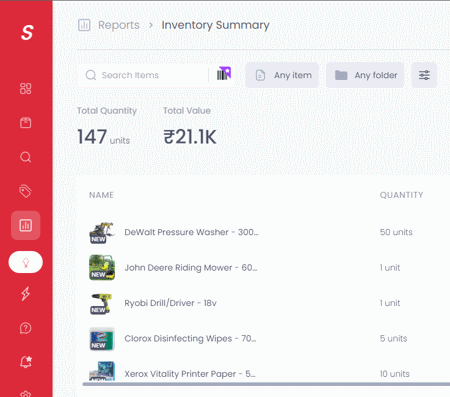Image resolution: width=450 pixels, height=397 pixels.
Task: Select 'DeWalt Pressure Washer - 300...' row name
Action: tap(191, 232)
